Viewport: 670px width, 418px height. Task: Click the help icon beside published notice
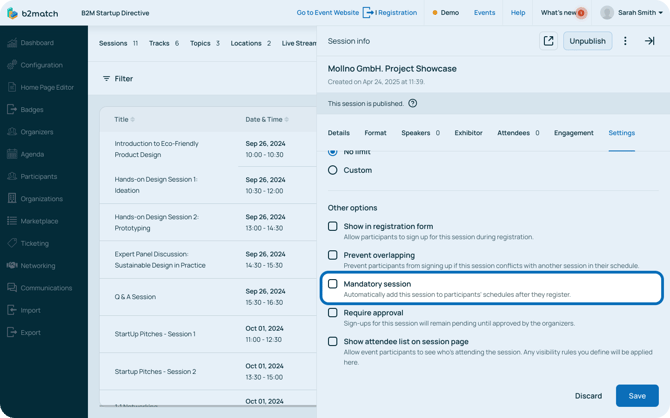point(413,103)
